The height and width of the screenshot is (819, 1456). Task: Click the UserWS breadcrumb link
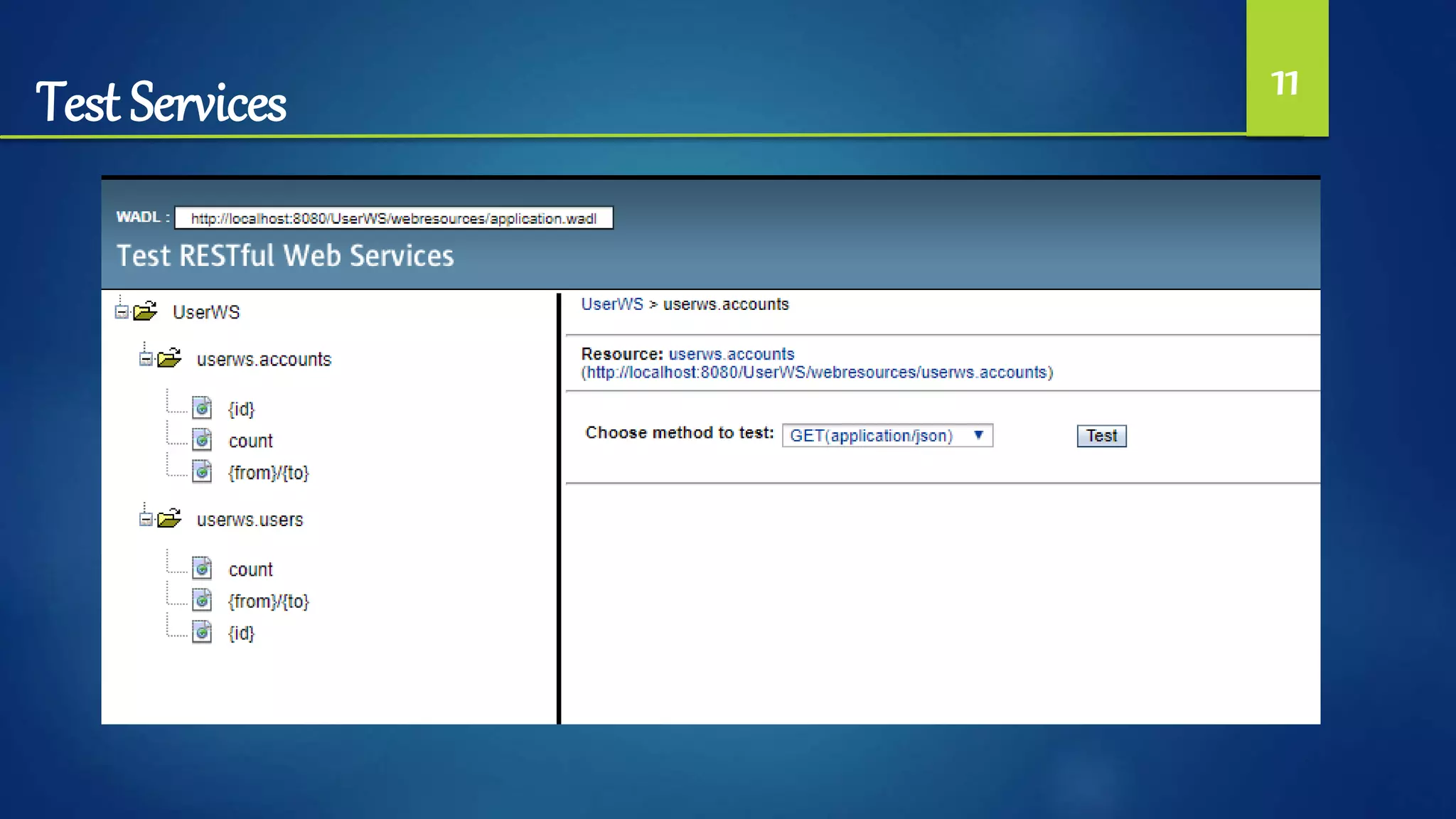click(612, 304)
